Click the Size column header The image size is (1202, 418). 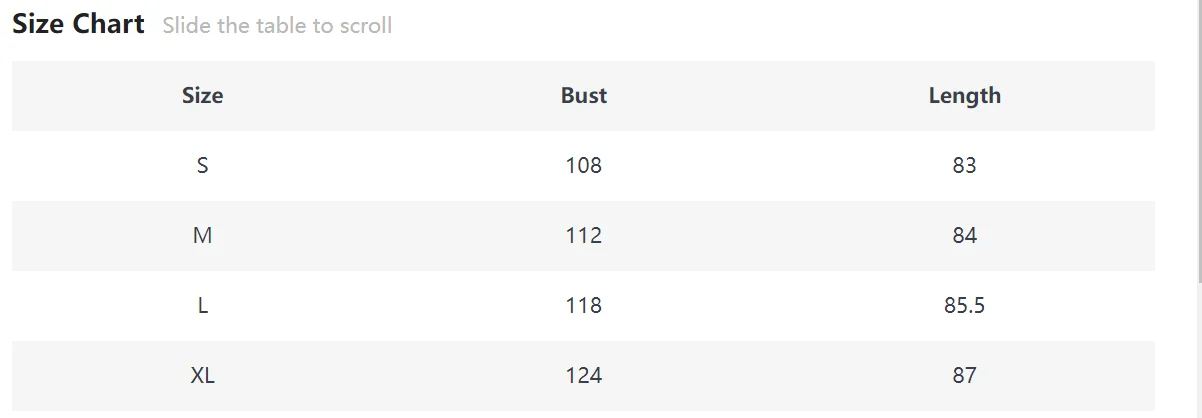pos(202,96)
